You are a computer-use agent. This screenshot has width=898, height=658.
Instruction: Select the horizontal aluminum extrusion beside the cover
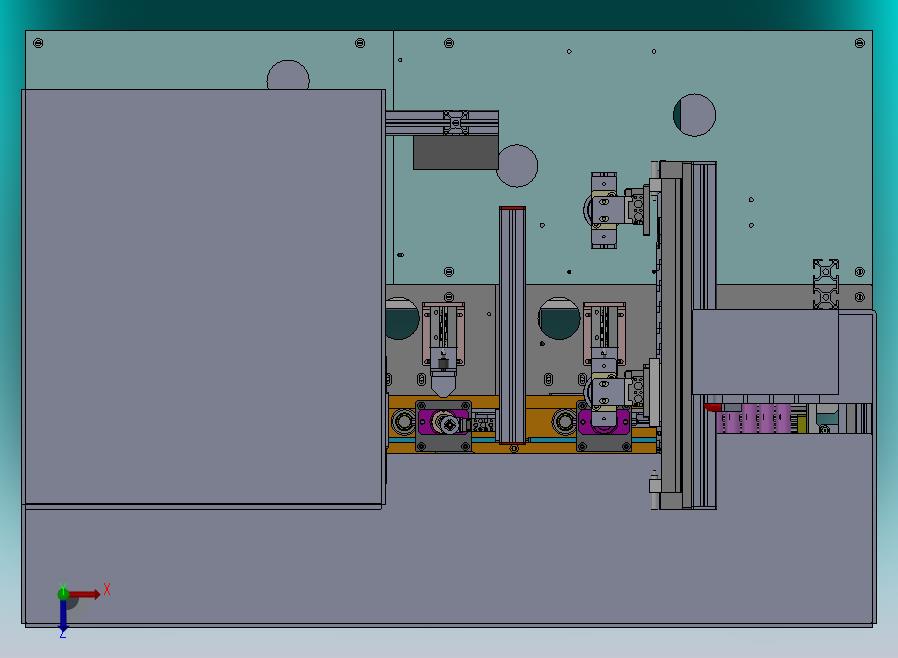pos(442,123)
